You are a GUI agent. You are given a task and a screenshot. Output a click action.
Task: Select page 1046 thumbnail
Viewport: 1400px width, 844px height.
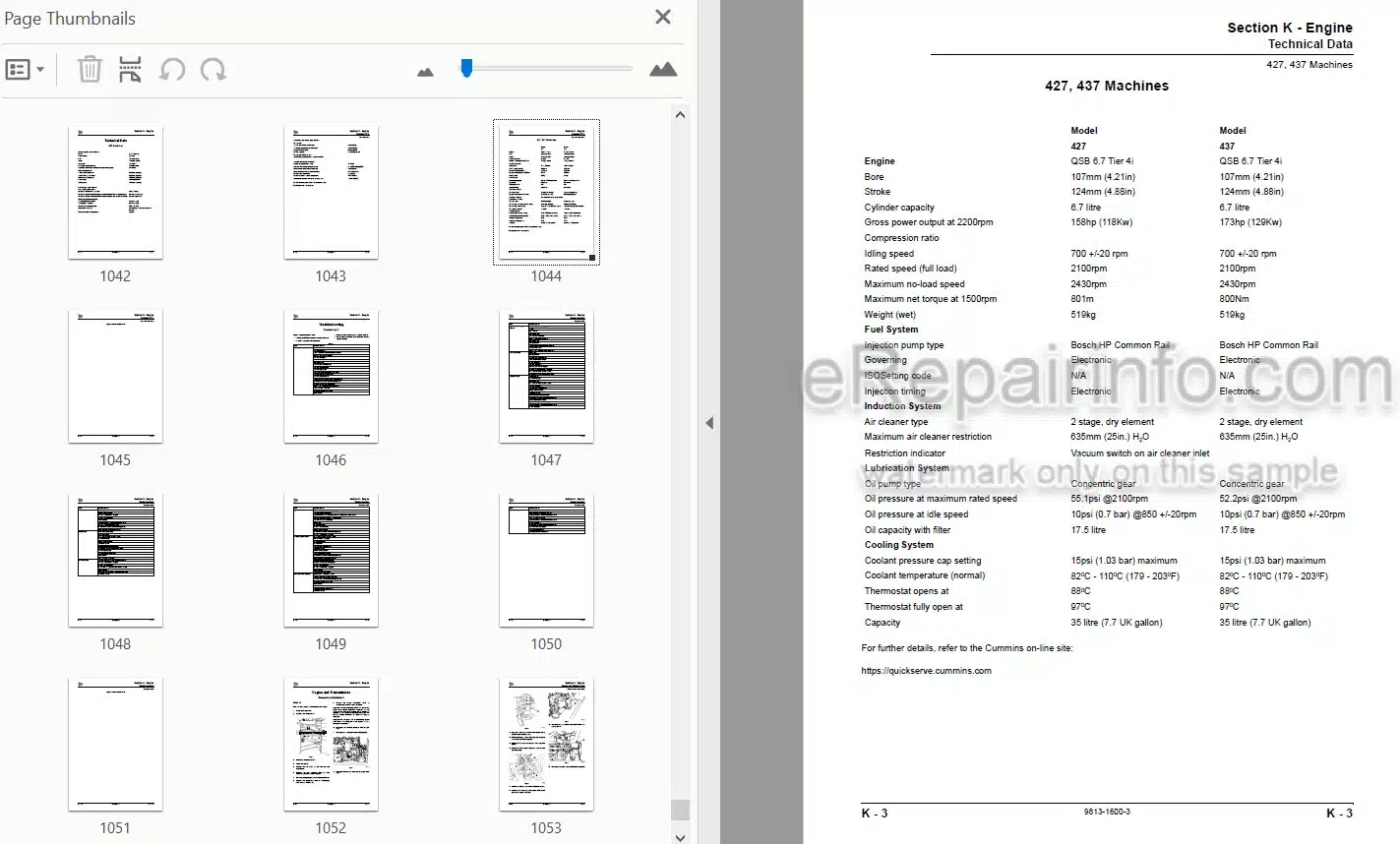pyautogui.click(x=331, y=377)
